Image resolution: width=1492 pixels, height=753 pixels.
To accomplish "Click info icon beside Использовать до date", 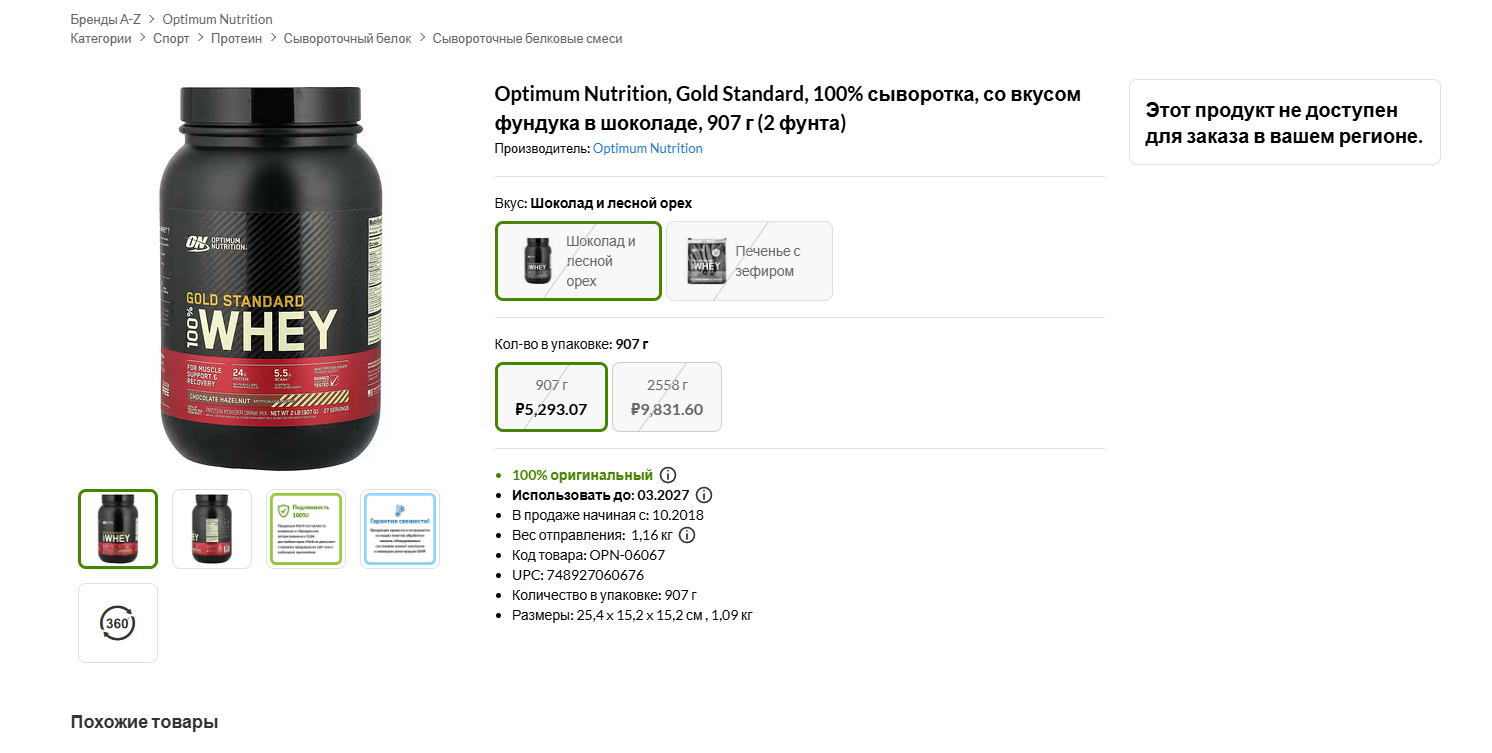I will point(704,495).
